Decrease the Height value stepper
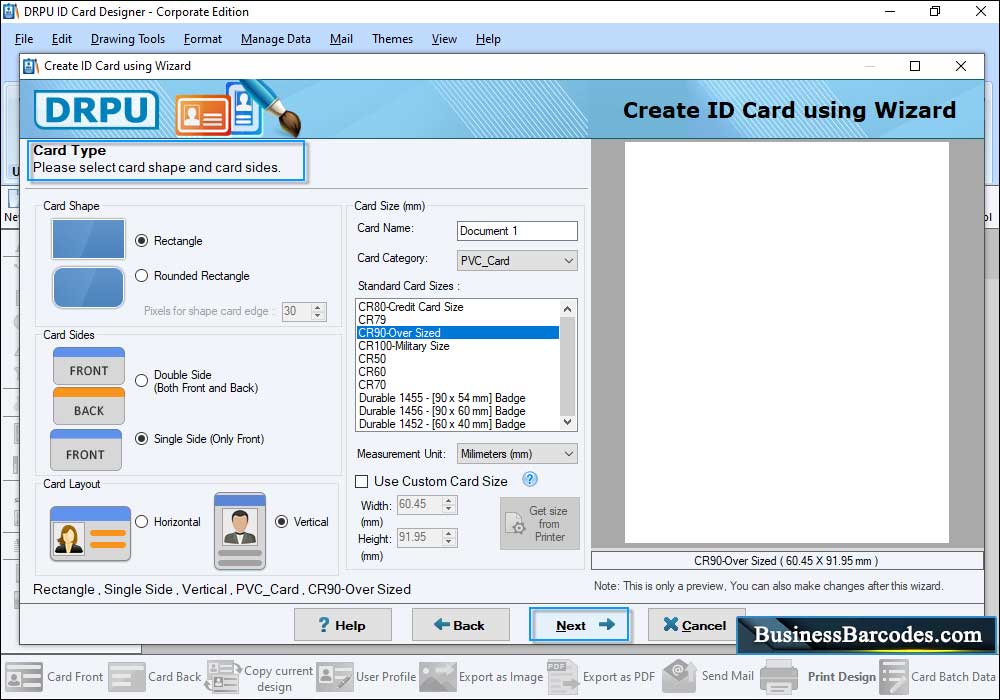Screen dimensions: 1000x700 tap(449, 542)
